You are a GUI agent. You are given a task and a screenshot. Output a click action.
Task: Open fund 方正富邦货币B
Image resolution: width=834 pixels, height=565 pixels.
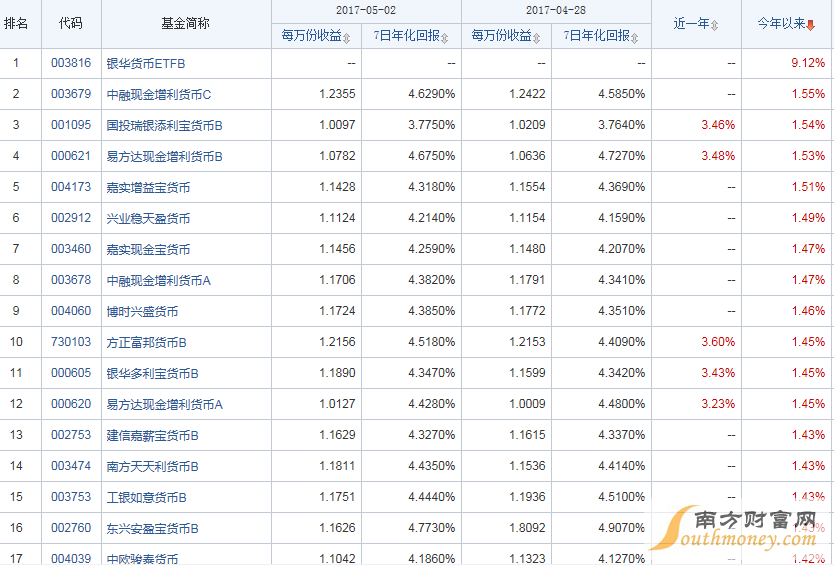146,342
